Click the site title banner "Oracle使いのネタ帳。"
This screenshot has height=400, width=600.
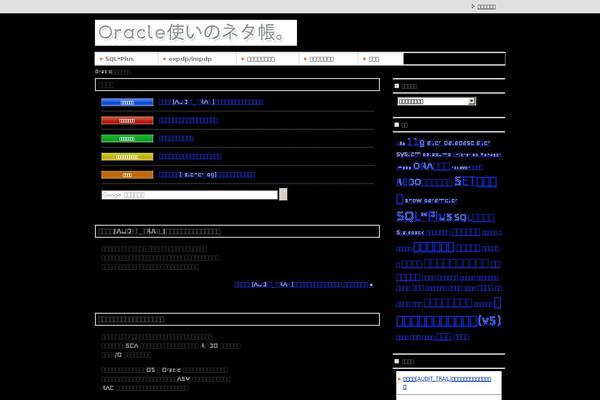click(196, 33)
